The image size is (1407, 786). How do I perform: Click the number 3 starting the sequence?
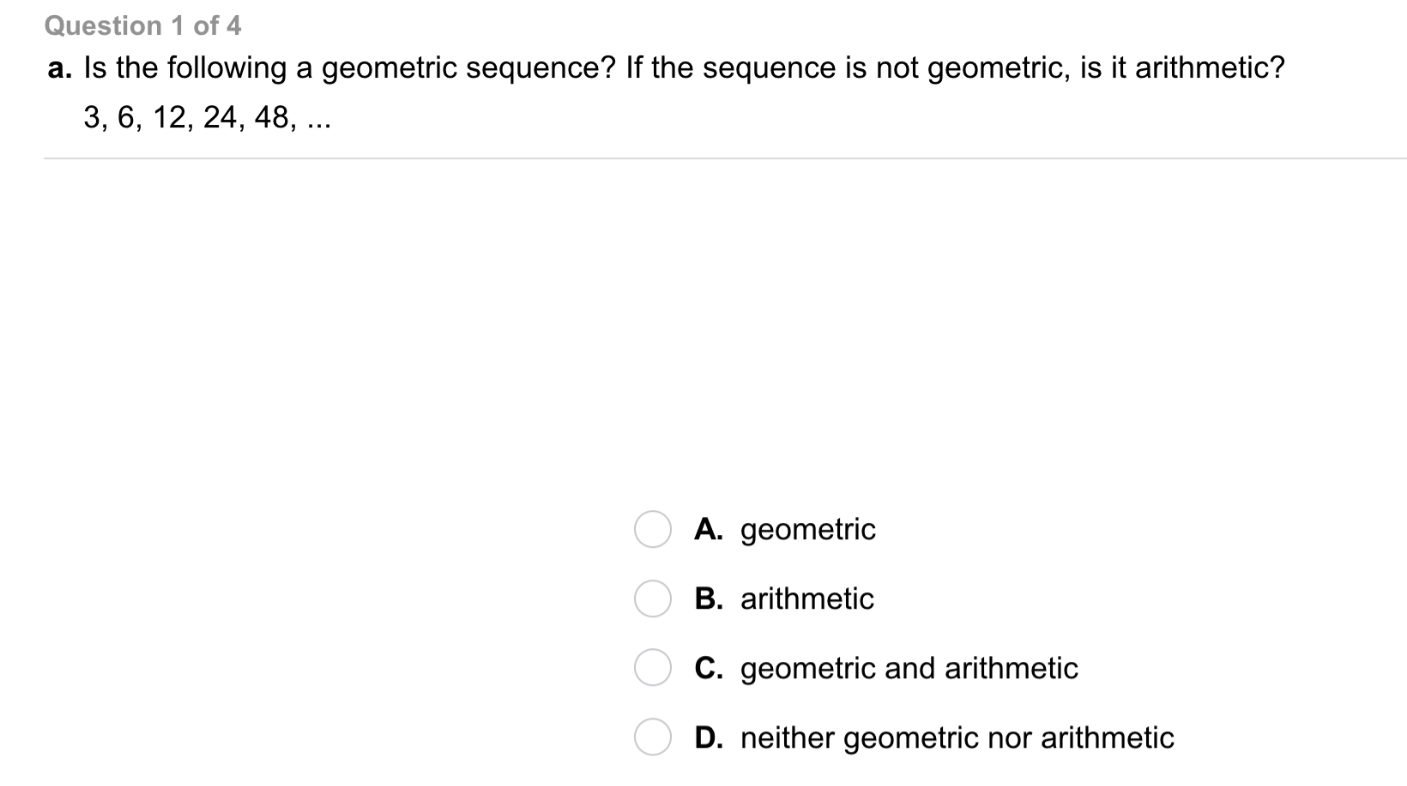93,118
